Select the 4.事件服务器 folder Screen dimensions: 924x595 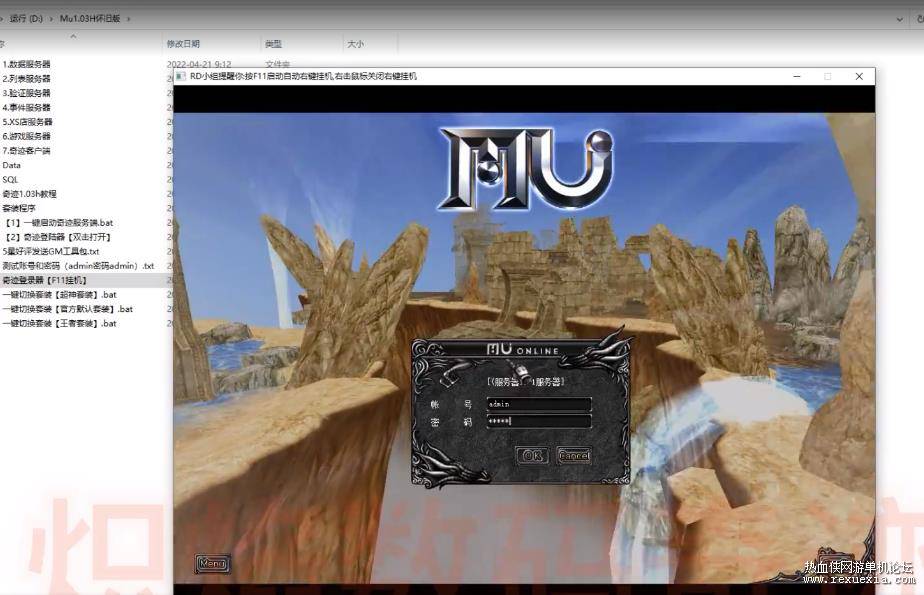[x=27, y=107]
